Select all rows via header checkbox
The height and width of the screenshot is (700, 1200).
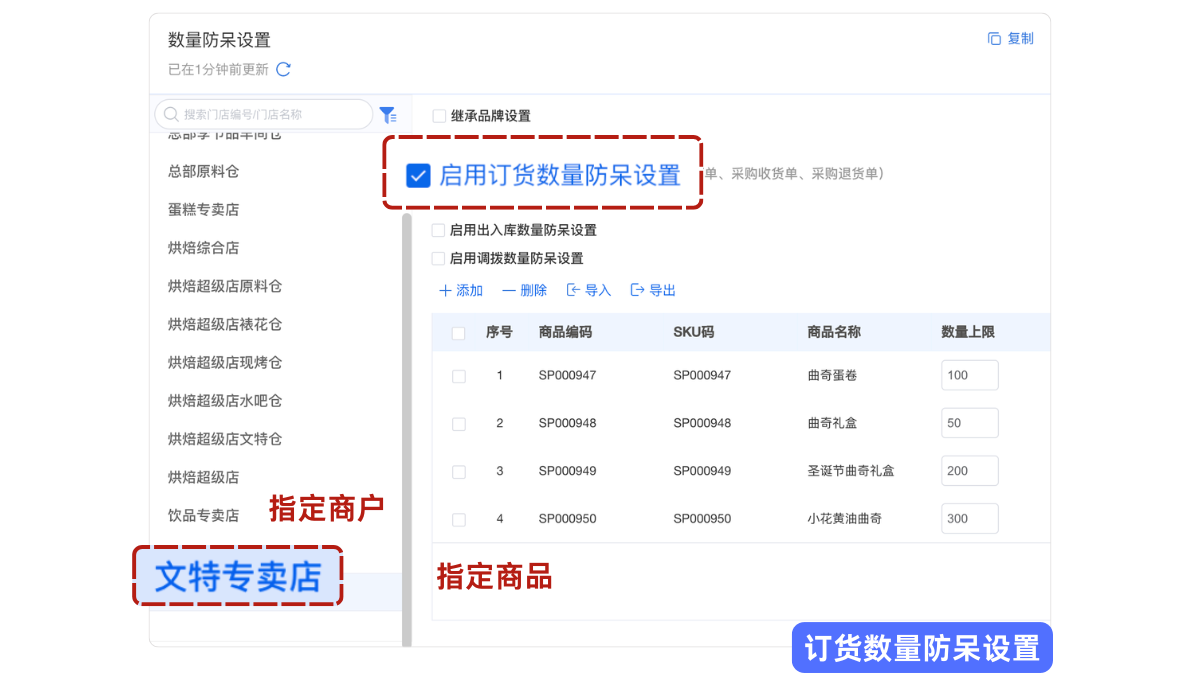tap(458, 333)
